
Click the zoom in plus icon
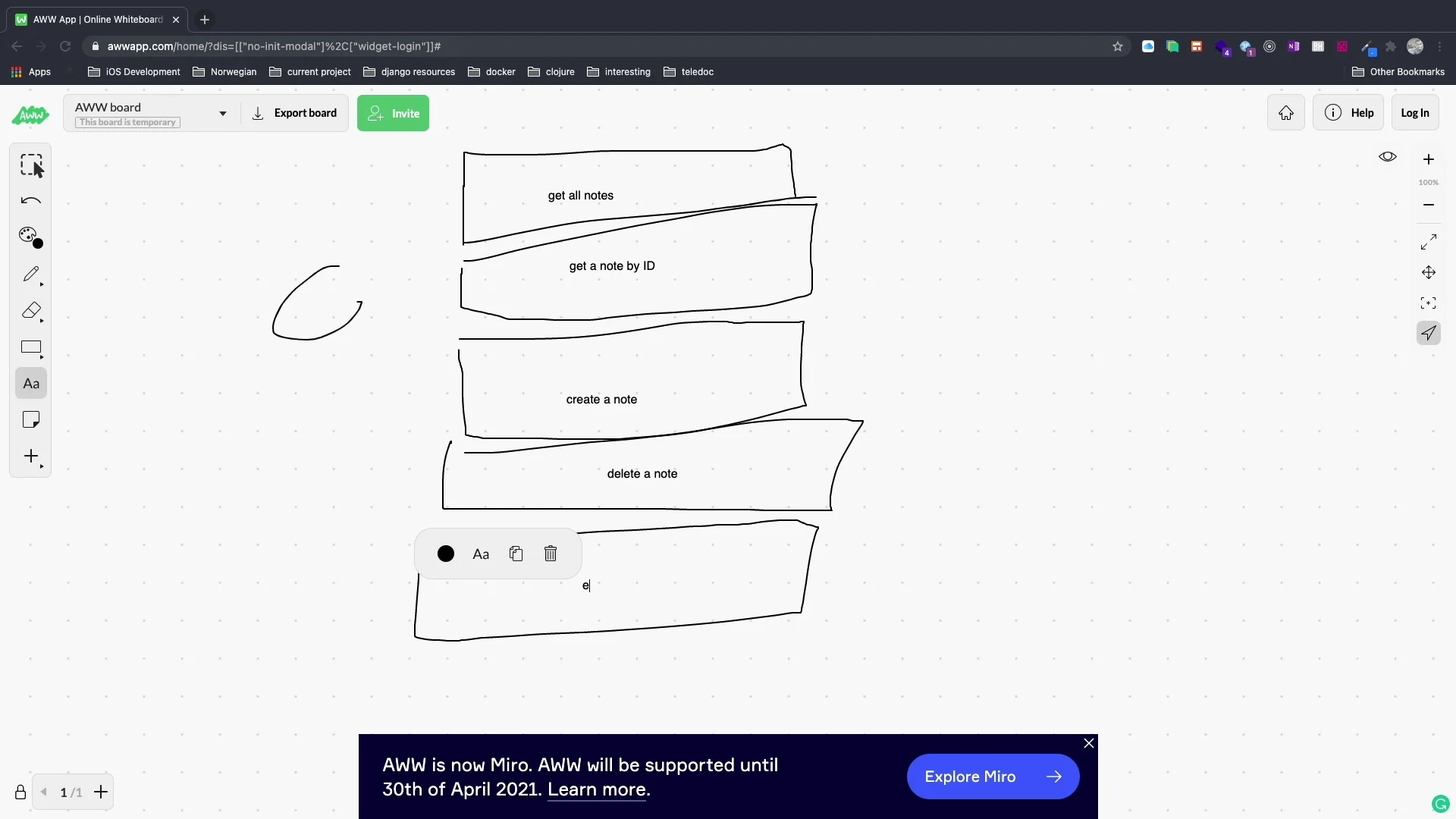[1429, 159]
